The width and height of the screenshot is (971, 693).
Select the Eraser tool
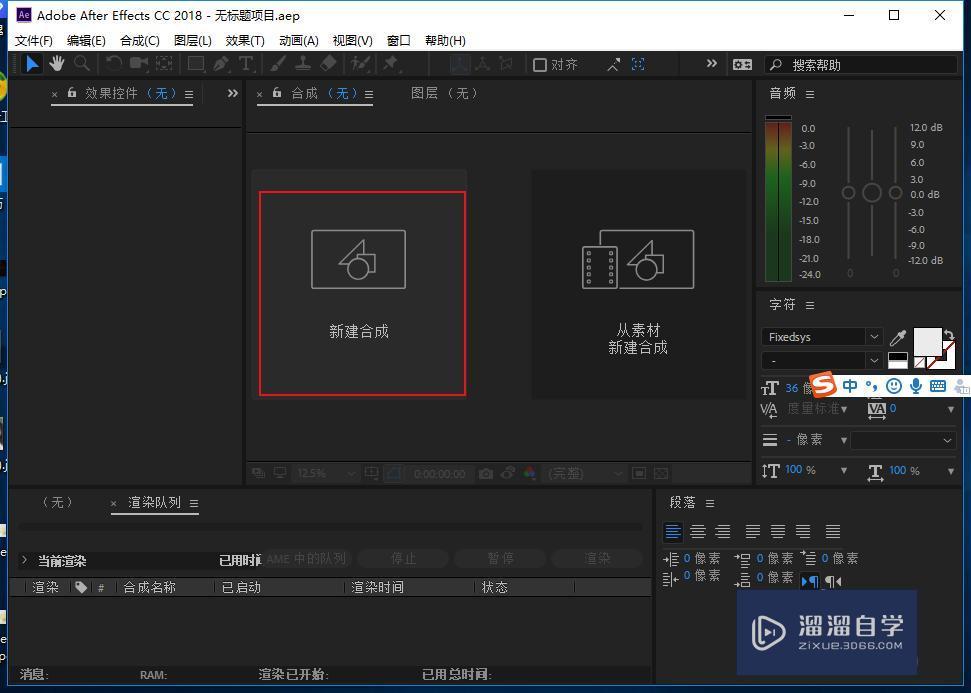328,63
